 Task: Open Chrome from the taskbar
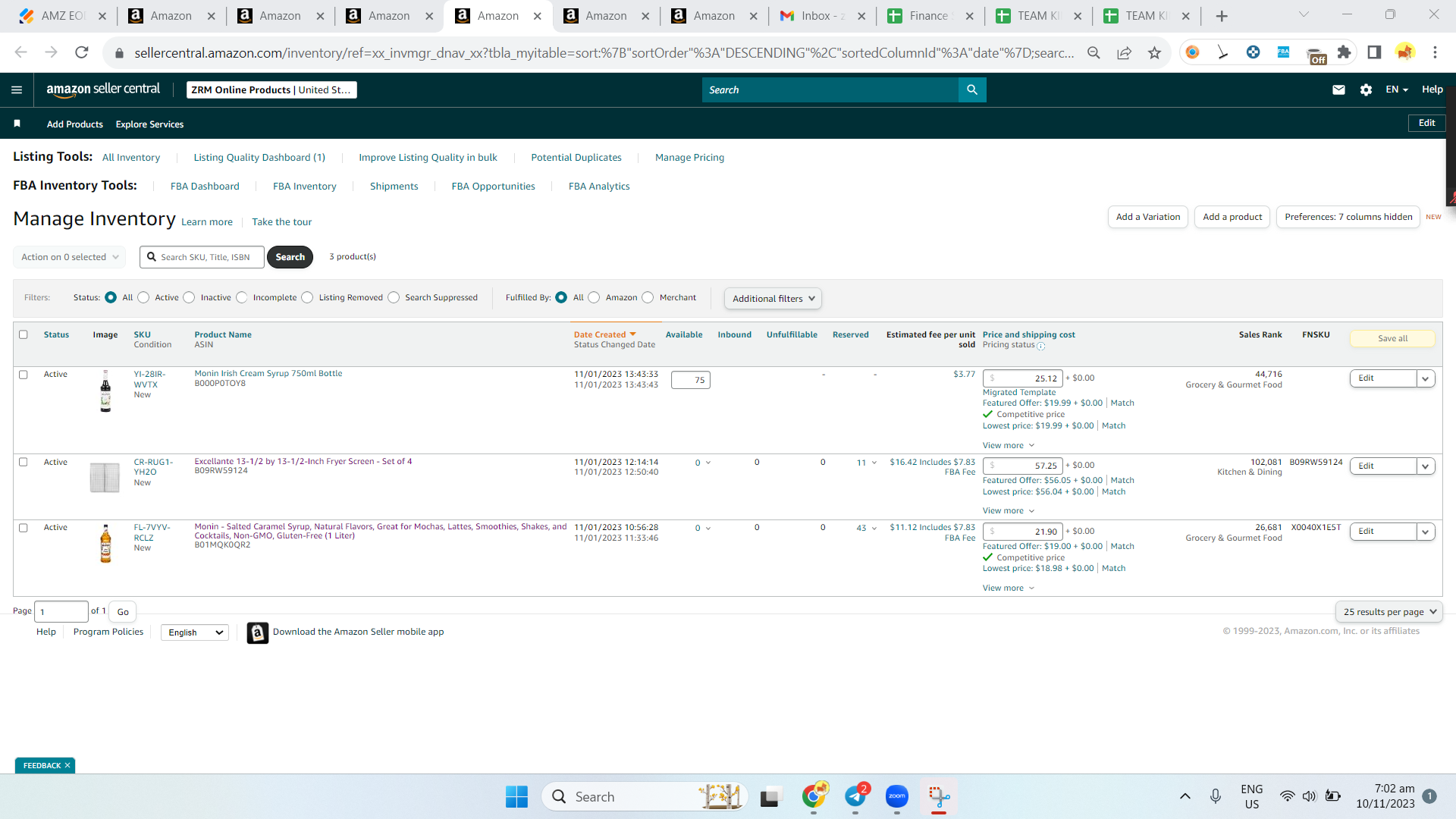click(x=814, y=796)
